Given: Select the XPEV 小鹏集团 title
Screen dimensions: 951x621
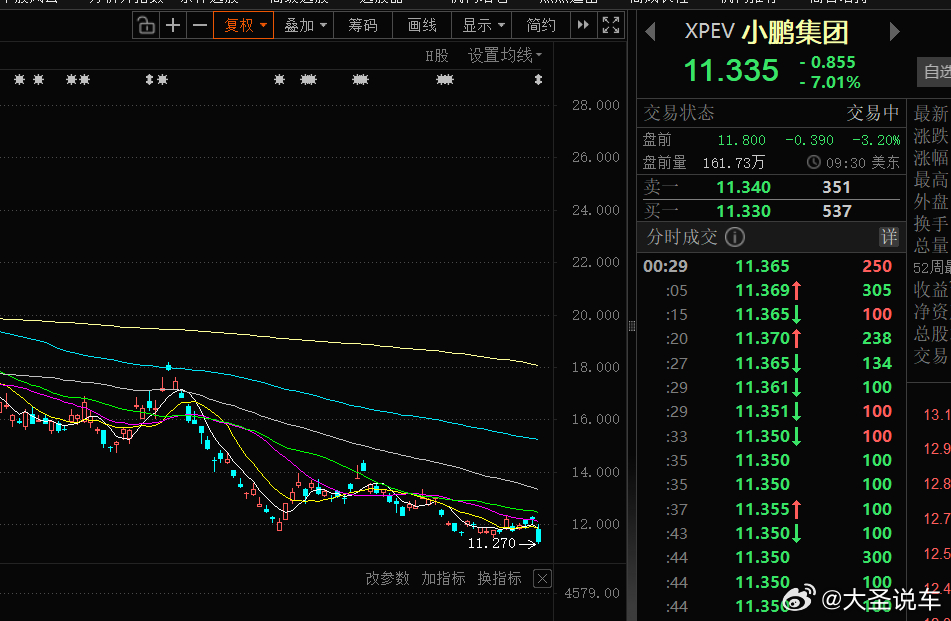Looking at the screenshot, I should click(767, 32).
